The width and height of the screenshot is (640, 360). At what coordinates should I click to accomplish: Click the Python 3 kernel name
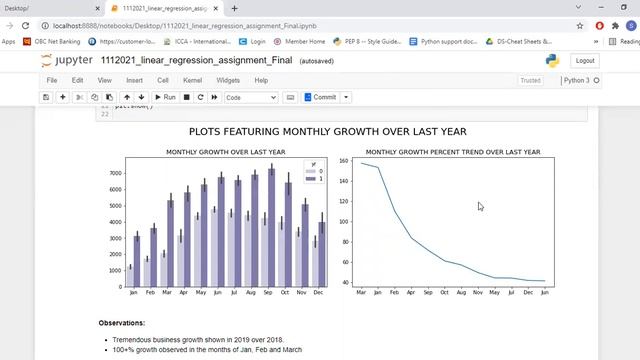click(x=576, y=80)
